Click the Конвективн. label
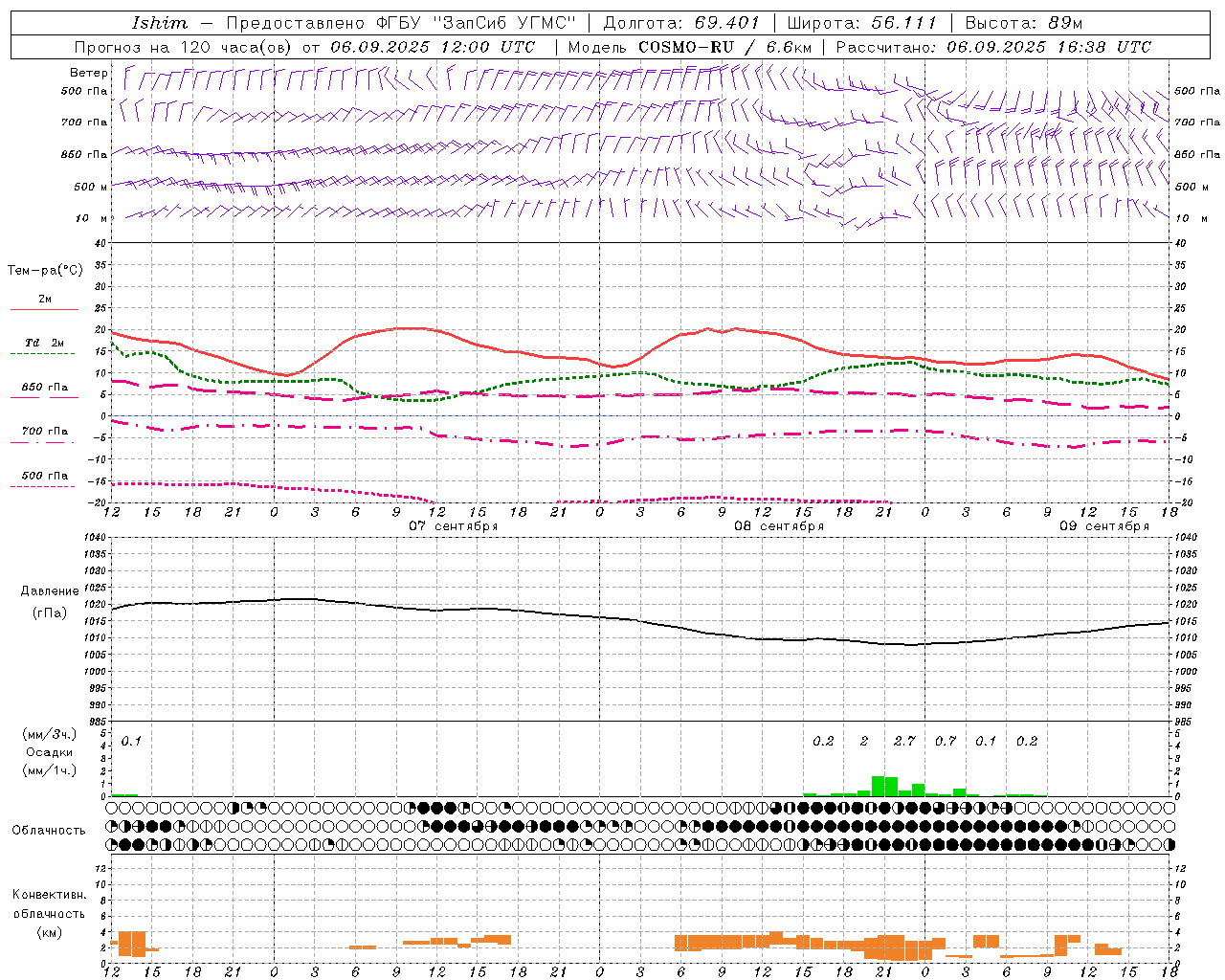Screen dimensions: 1225x980 click(49, 895)
